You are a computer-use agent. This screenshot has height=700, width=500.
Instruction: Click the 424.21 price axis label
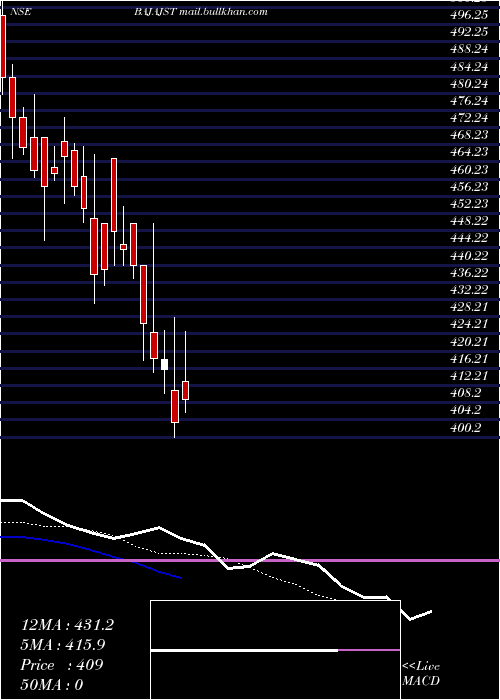tap(469, 325)
